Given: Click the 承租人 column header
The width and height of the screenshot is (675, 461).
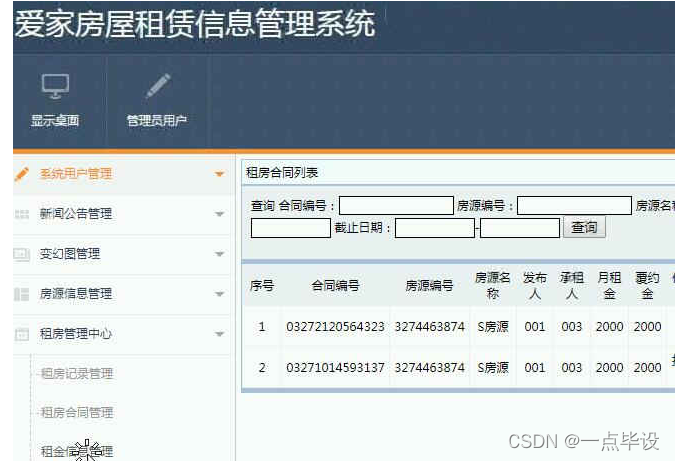Looking at the screenshot, I should click(572, 285).
